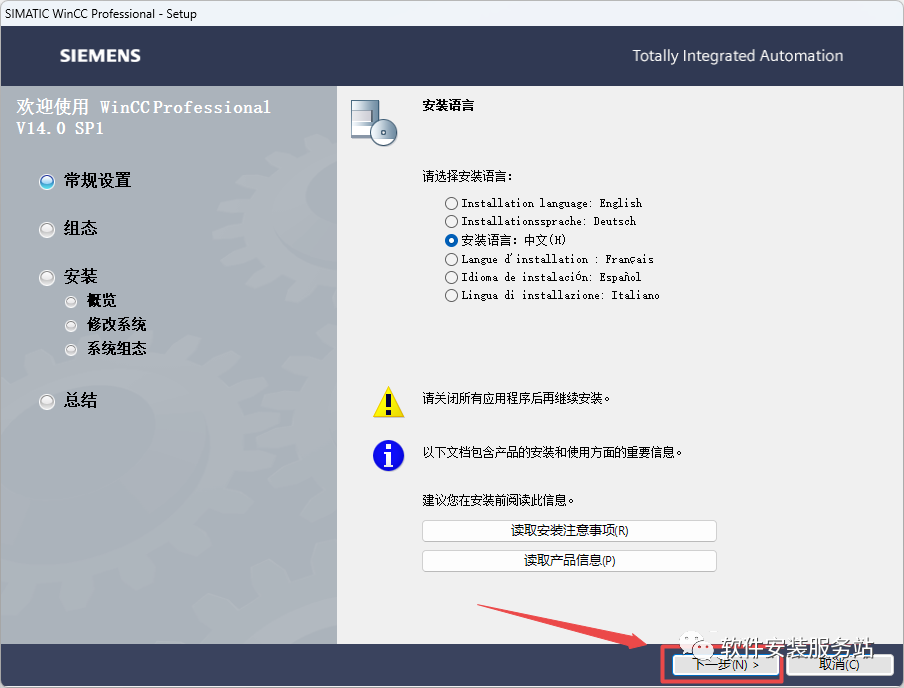
Task: Select English installation language radio button
Action: (451, 203)
